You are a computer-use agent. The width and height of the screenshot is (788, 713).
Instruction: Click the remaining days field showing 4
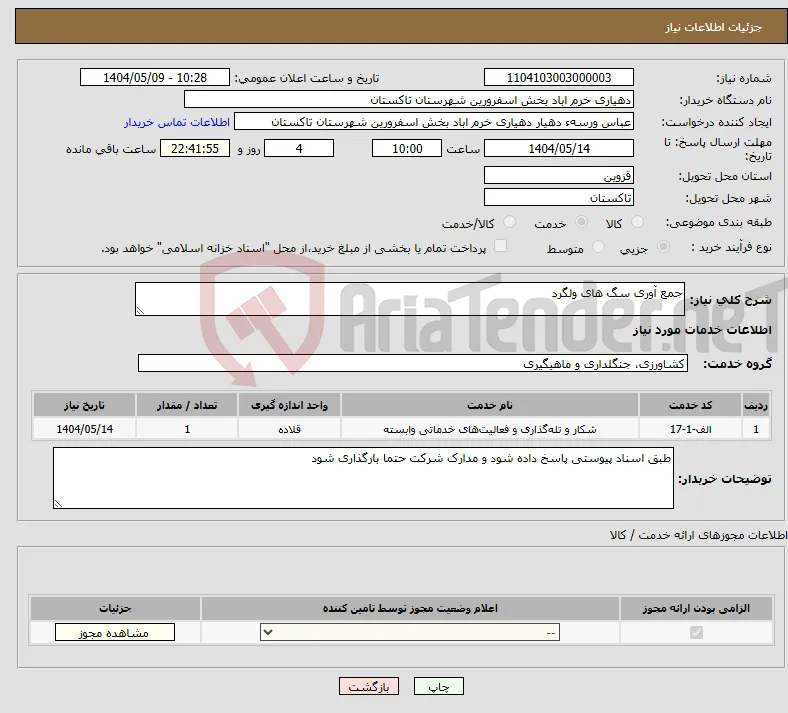(x=299, y=148)
